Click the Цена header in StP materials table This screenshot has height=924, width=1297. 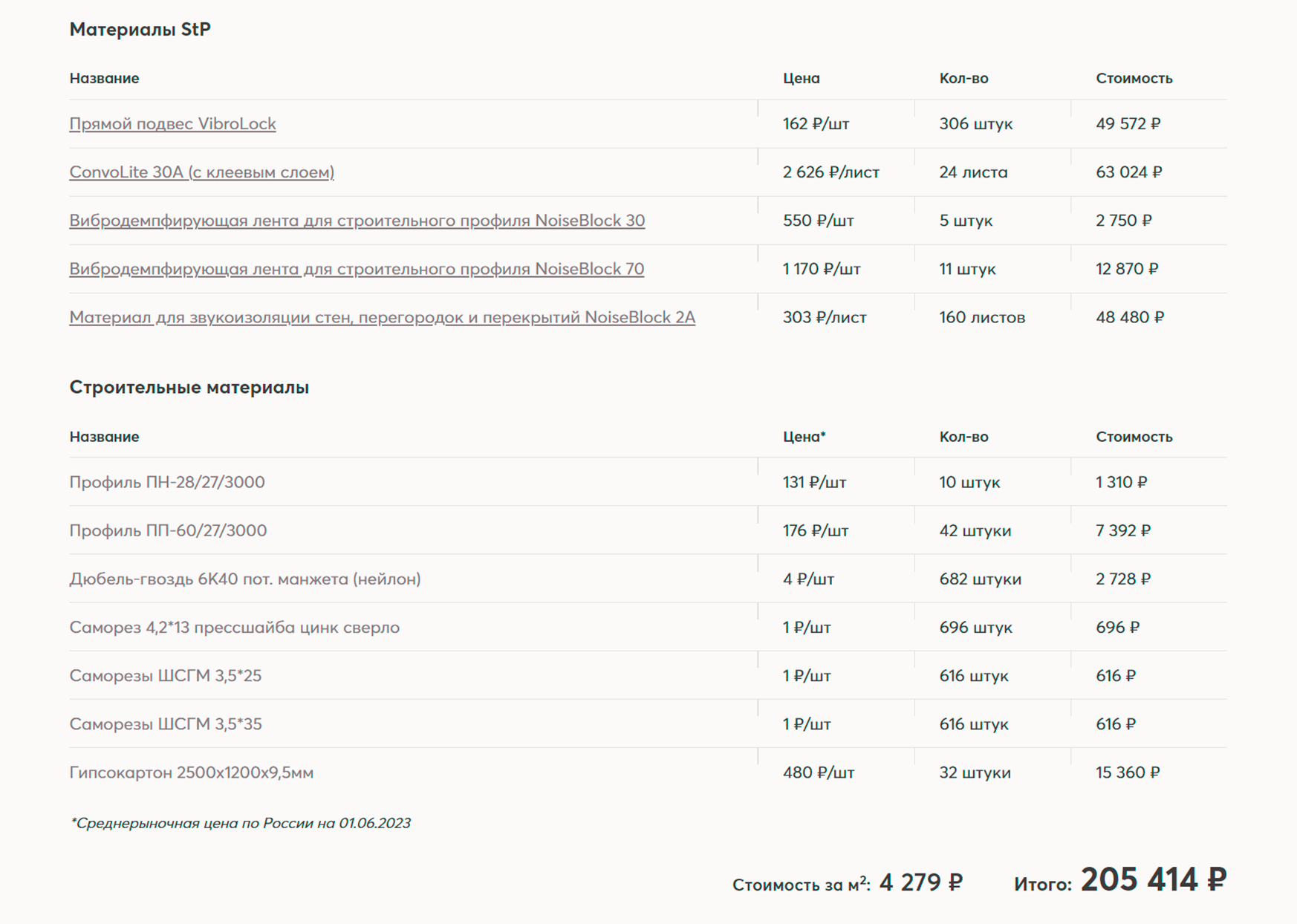click(x=801, y=78)
